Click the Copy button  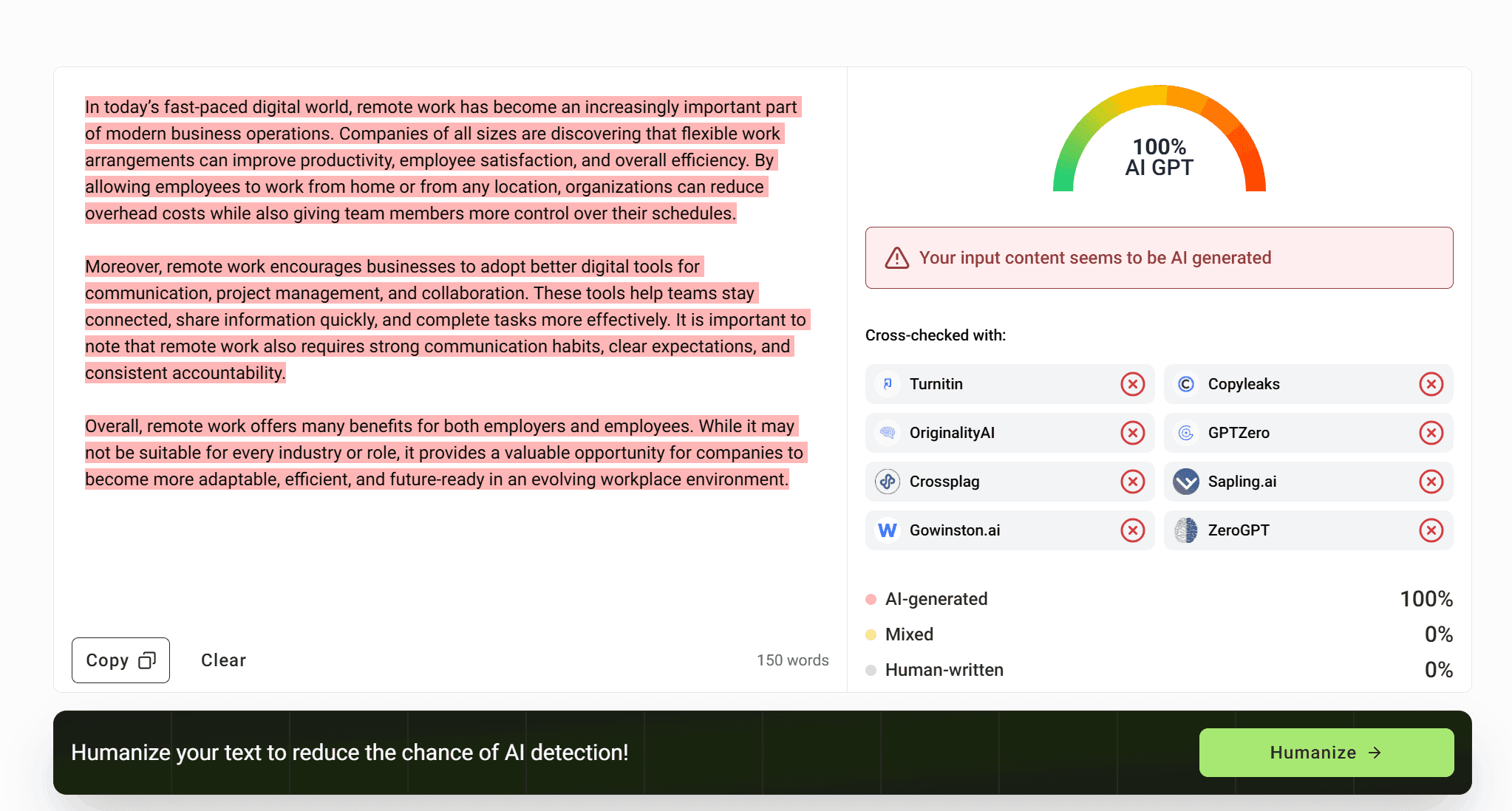(120, 660)
